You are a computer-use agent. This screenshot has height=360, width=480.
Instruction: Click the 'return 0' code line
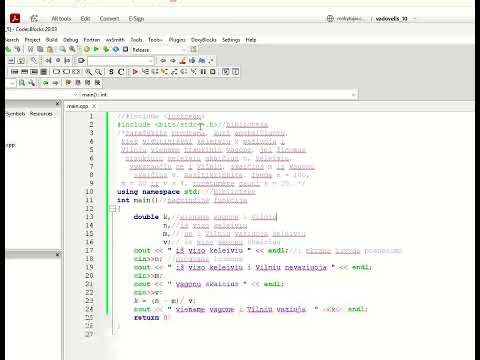152,317
